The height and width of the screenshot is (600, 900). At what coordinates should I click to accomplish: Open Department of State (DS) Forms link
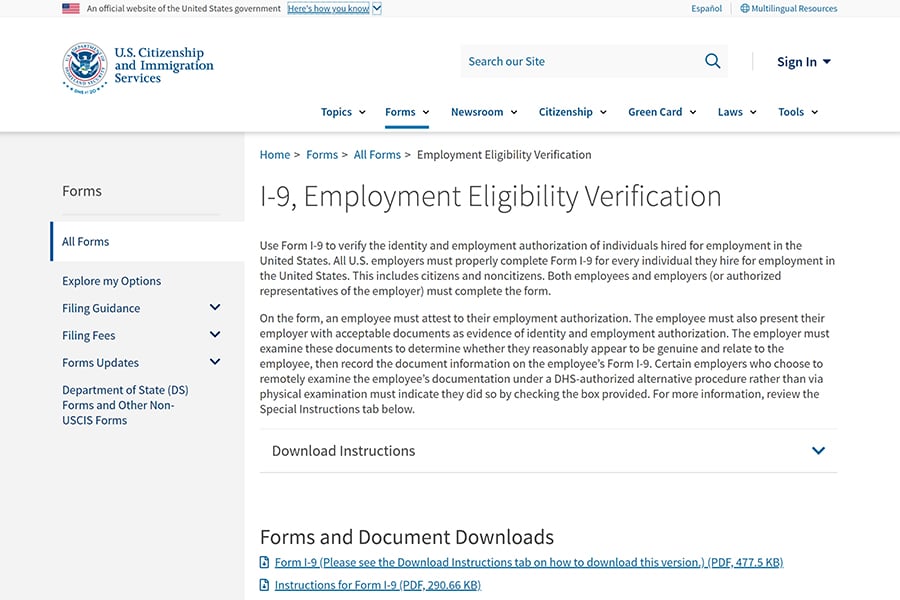coord(125,405)
